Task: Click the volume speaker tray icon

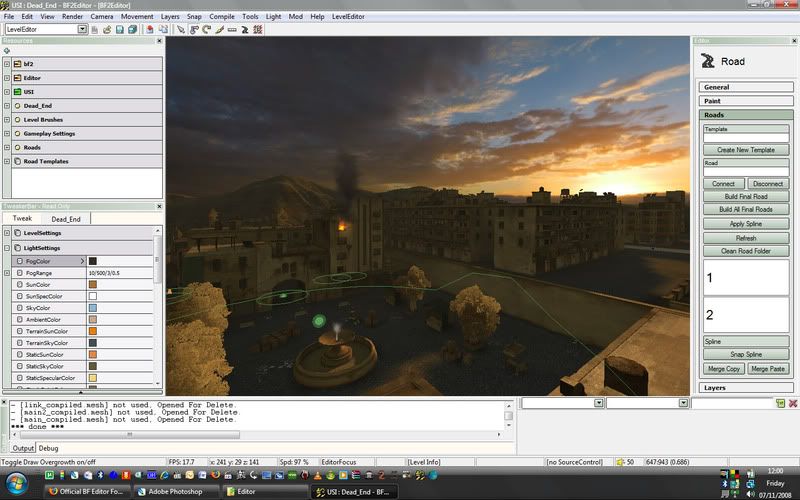Action: coord(750,494)
